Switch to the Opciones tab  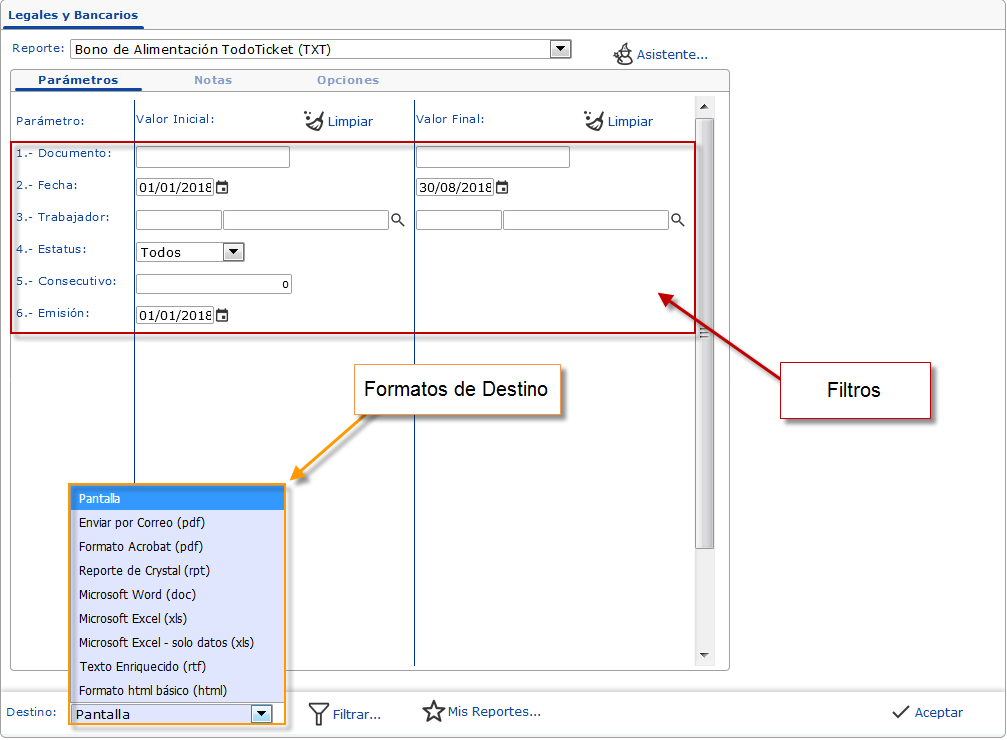348,80
